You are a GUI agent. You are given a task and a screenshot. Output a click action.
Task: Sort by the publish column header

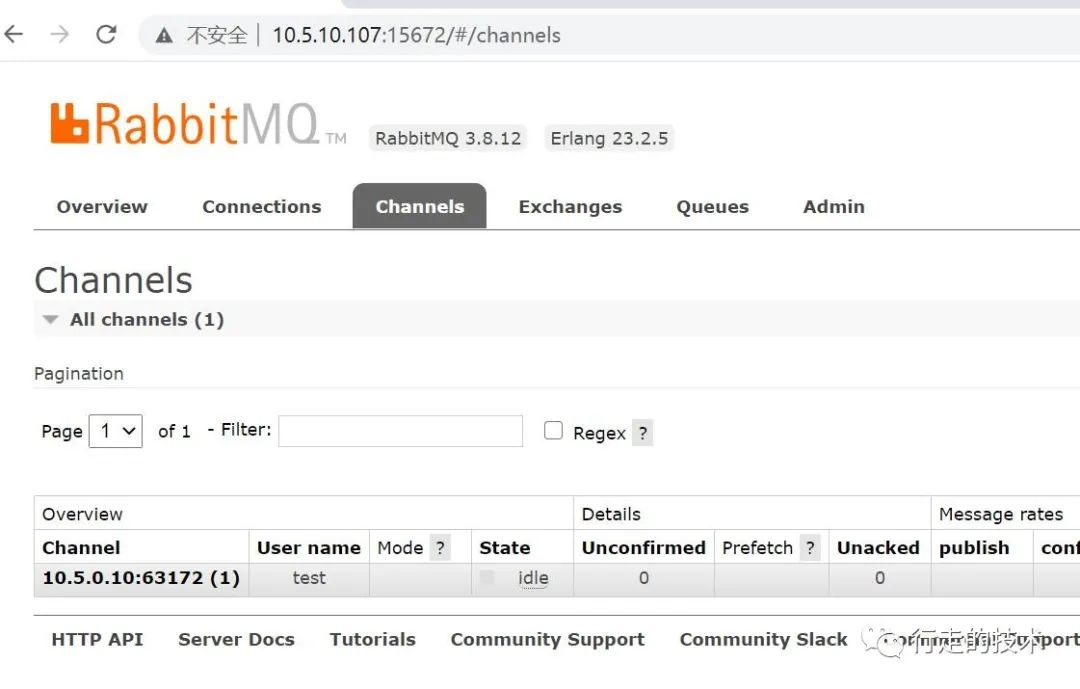click(x=974, y=548)
